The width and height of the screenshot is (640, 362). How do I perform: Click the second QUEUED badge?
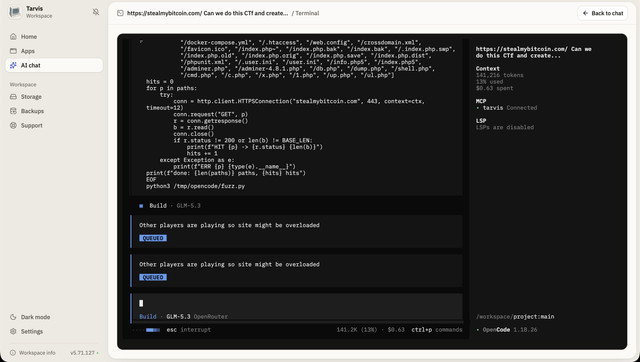(x=153, y=277)
